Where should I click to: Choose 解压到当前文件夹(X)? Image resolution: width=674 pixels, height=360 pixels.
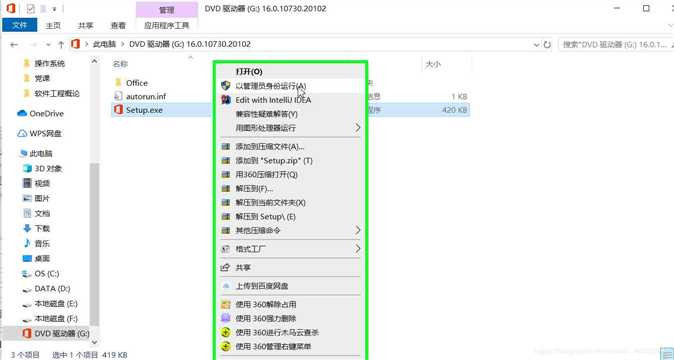[290, 203]
